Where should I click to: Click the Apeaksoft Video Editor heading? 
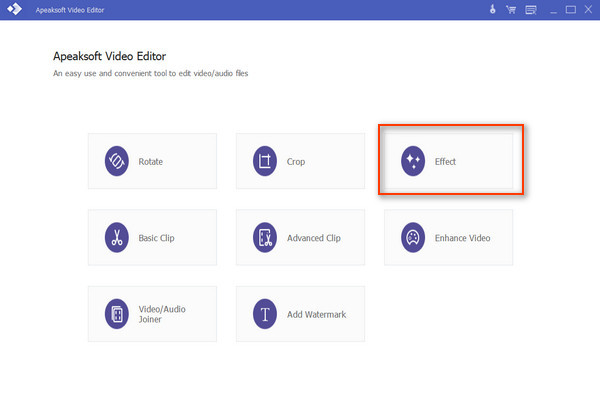point(109,56)
